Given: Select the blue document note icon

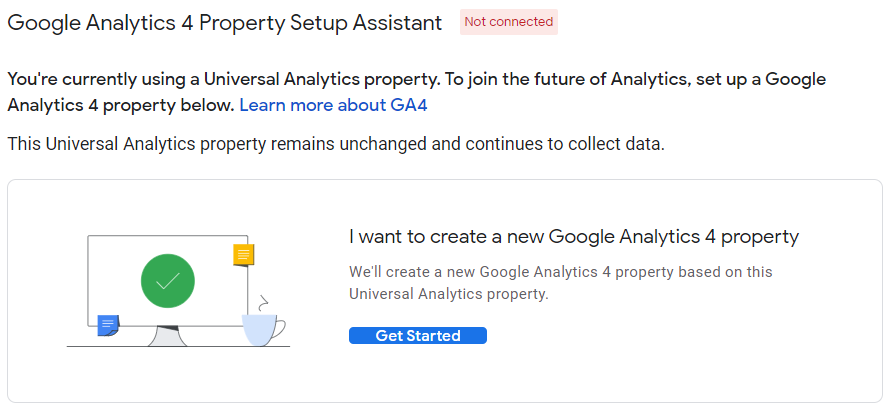Looking at the screenshot, I should click(108, 325).
